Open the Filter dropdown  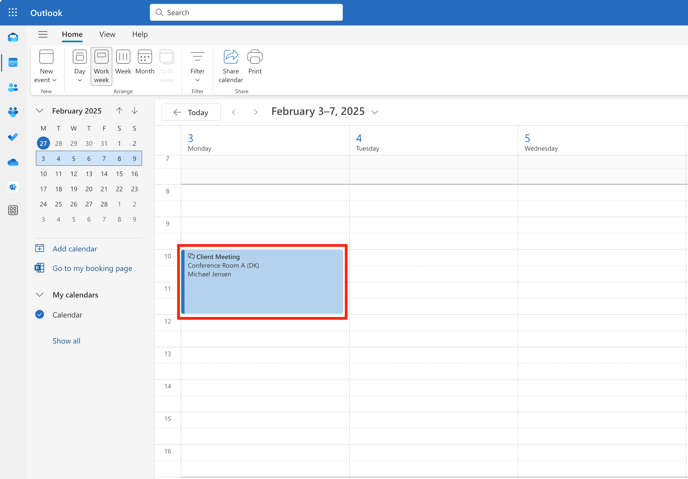tap(197, 64)
